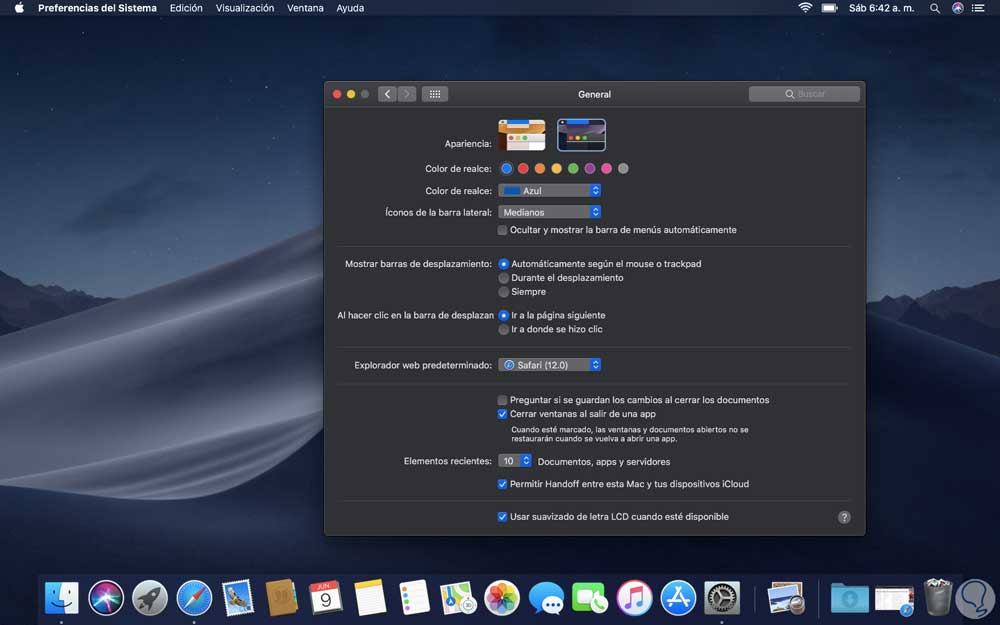This screenshot has width=1000, height=625.
Task: Open Messages bubble icon in Dock
Action: [x=547, y=598]
